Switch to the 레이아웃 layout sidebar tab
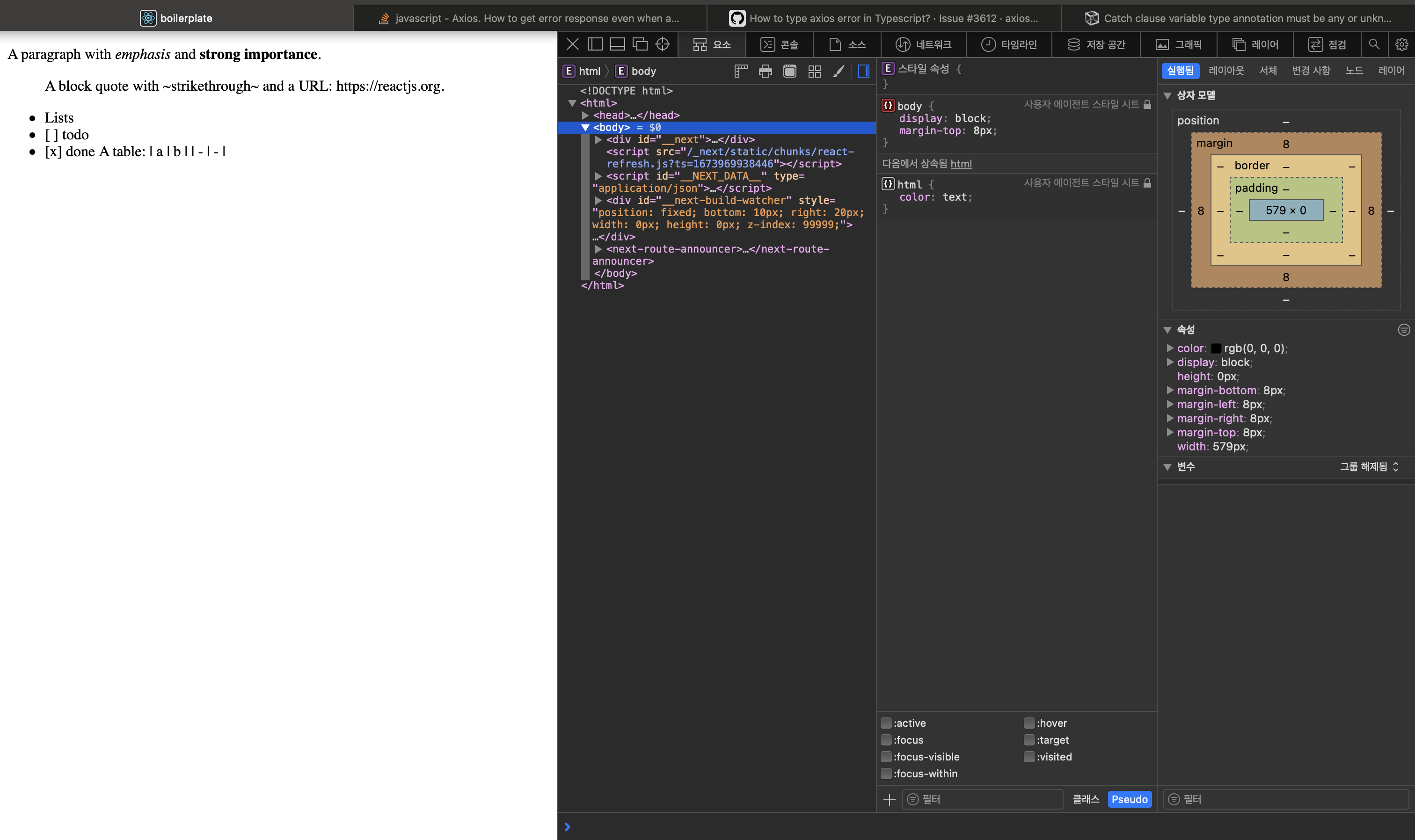This screenshot has width=1415, height=840. coord(1226,71)
